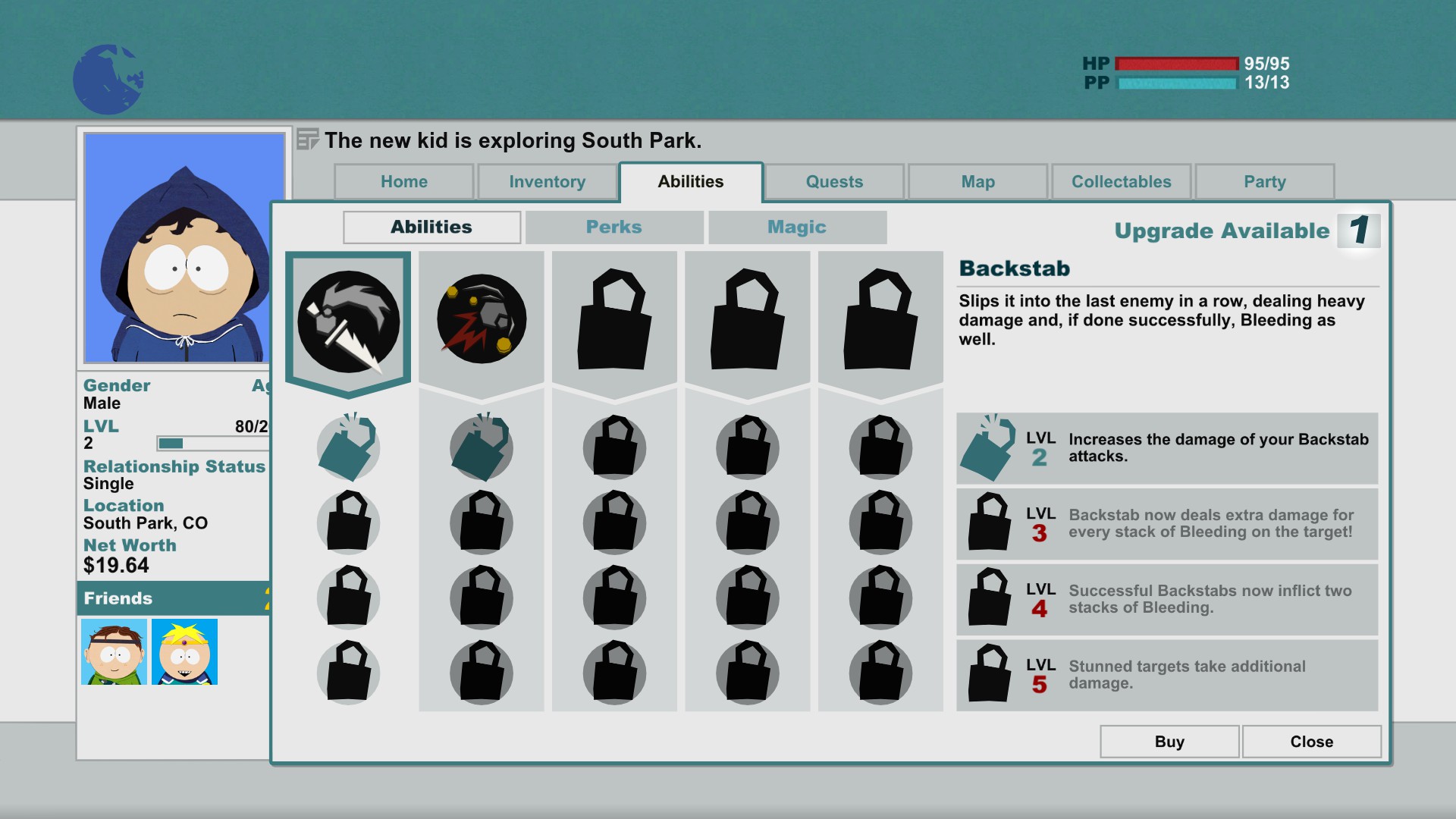This screenshot has width=1456, height=819.
Task: Click Backstab column's second-row locked upgrade
Action: [348, 522]
